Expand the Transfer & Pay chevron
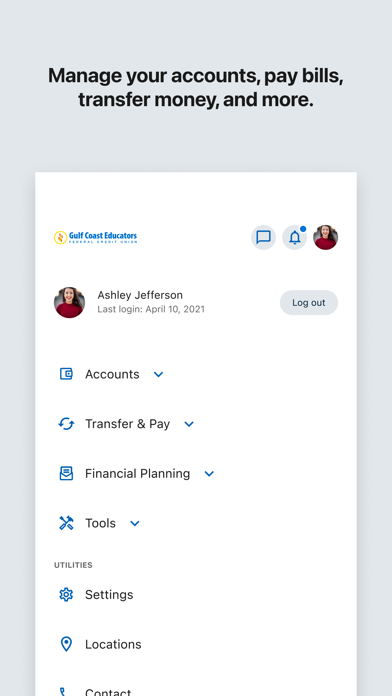Viewport: 392px width, 696px height. click(x=189, y=424)
